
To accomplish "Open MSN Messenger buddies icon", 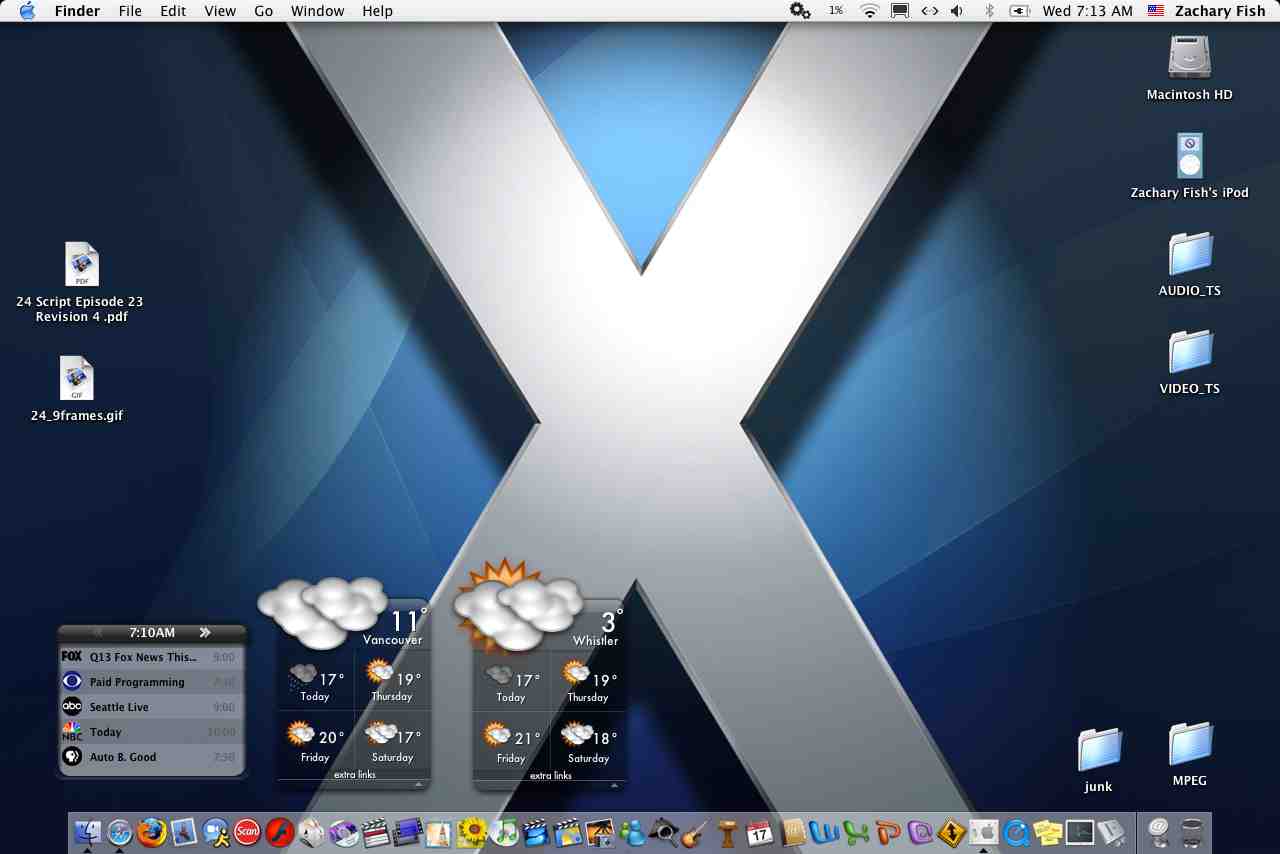I will click(631, 831).
